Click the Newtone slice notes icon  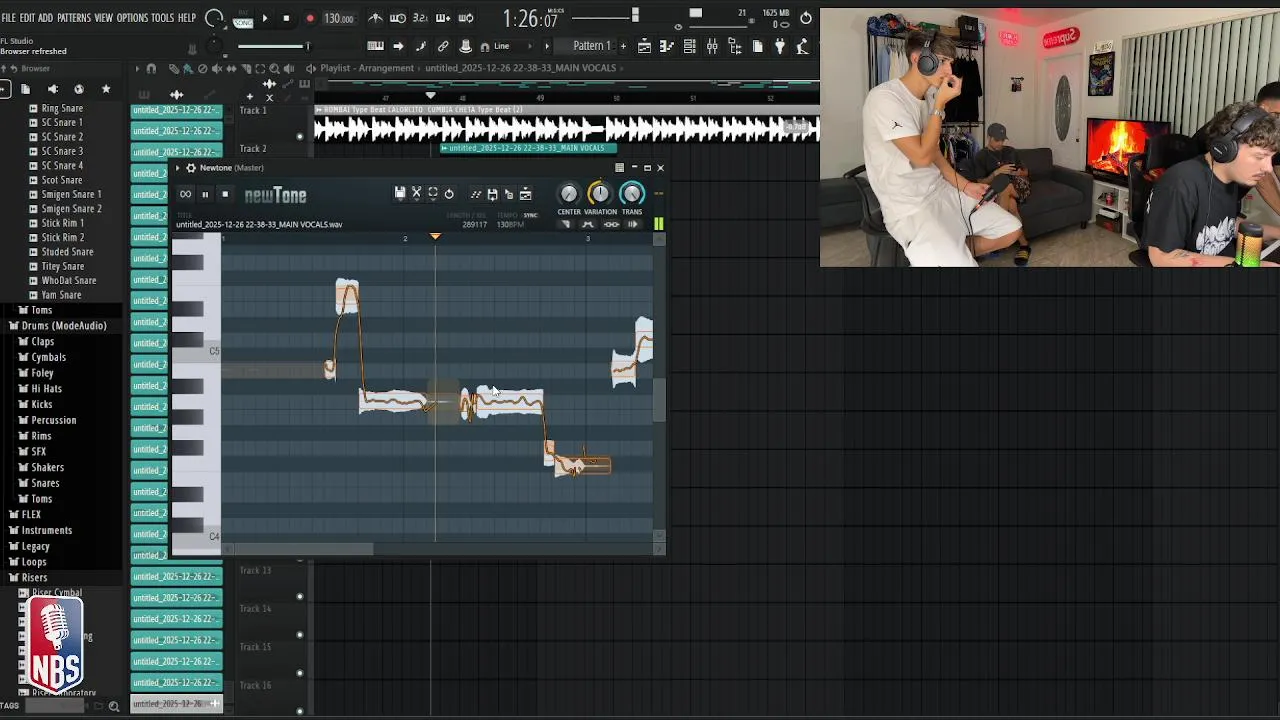pyautogui.click(x=476, y=194)
